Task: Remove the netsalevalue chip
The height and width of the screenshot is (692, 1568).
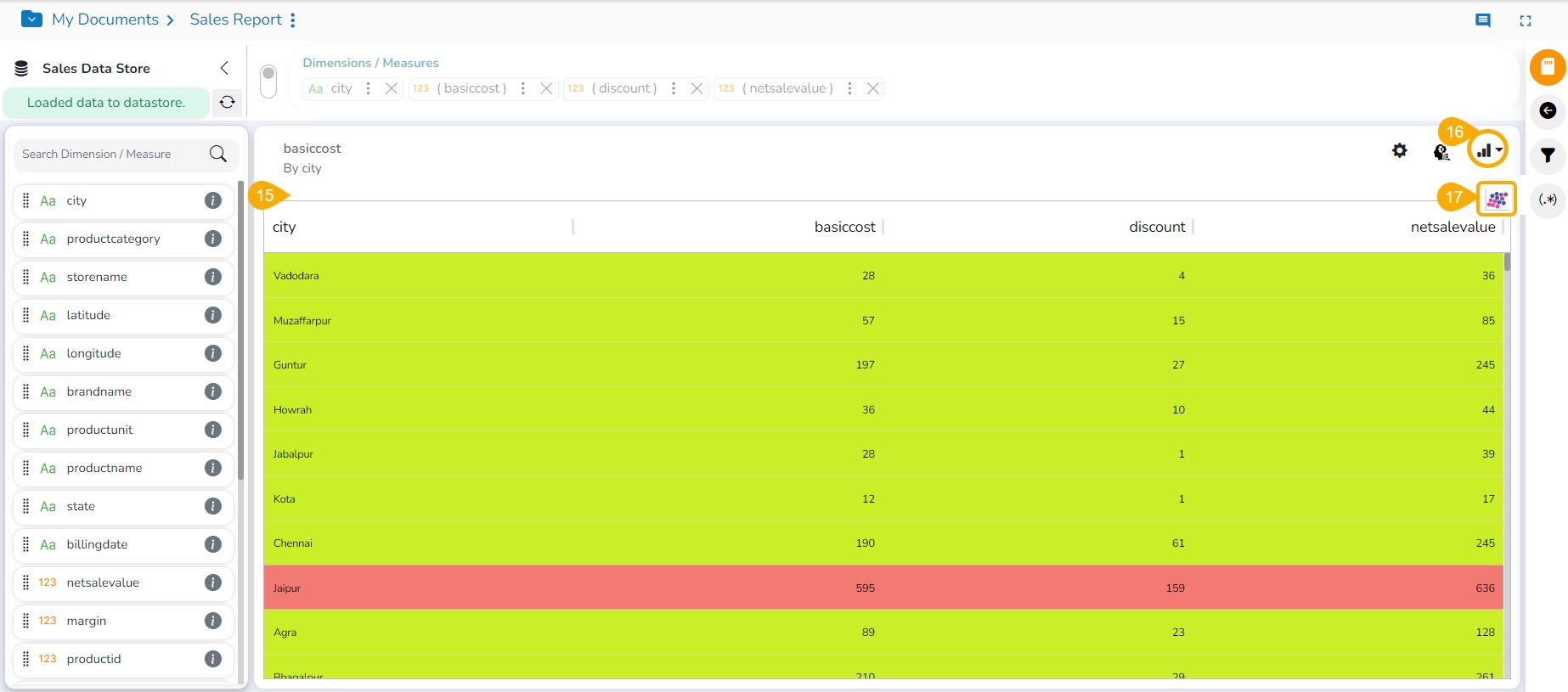Action: tap(873, 88)
